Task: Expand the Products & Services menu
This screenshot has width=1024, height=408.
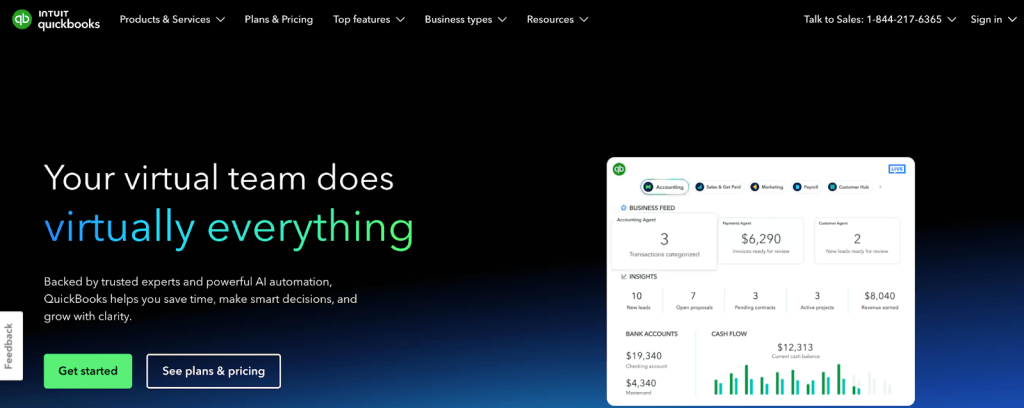Action: click(172, 19)
